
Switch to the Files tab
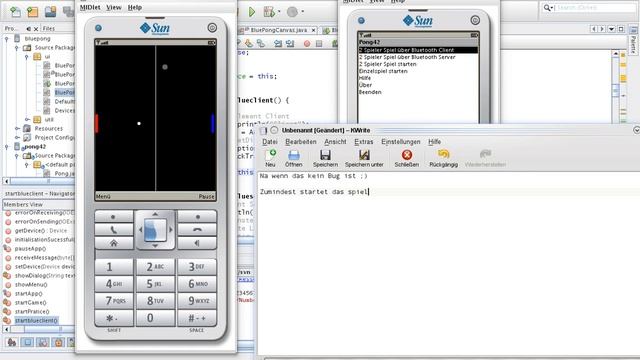tap(49, 29)
